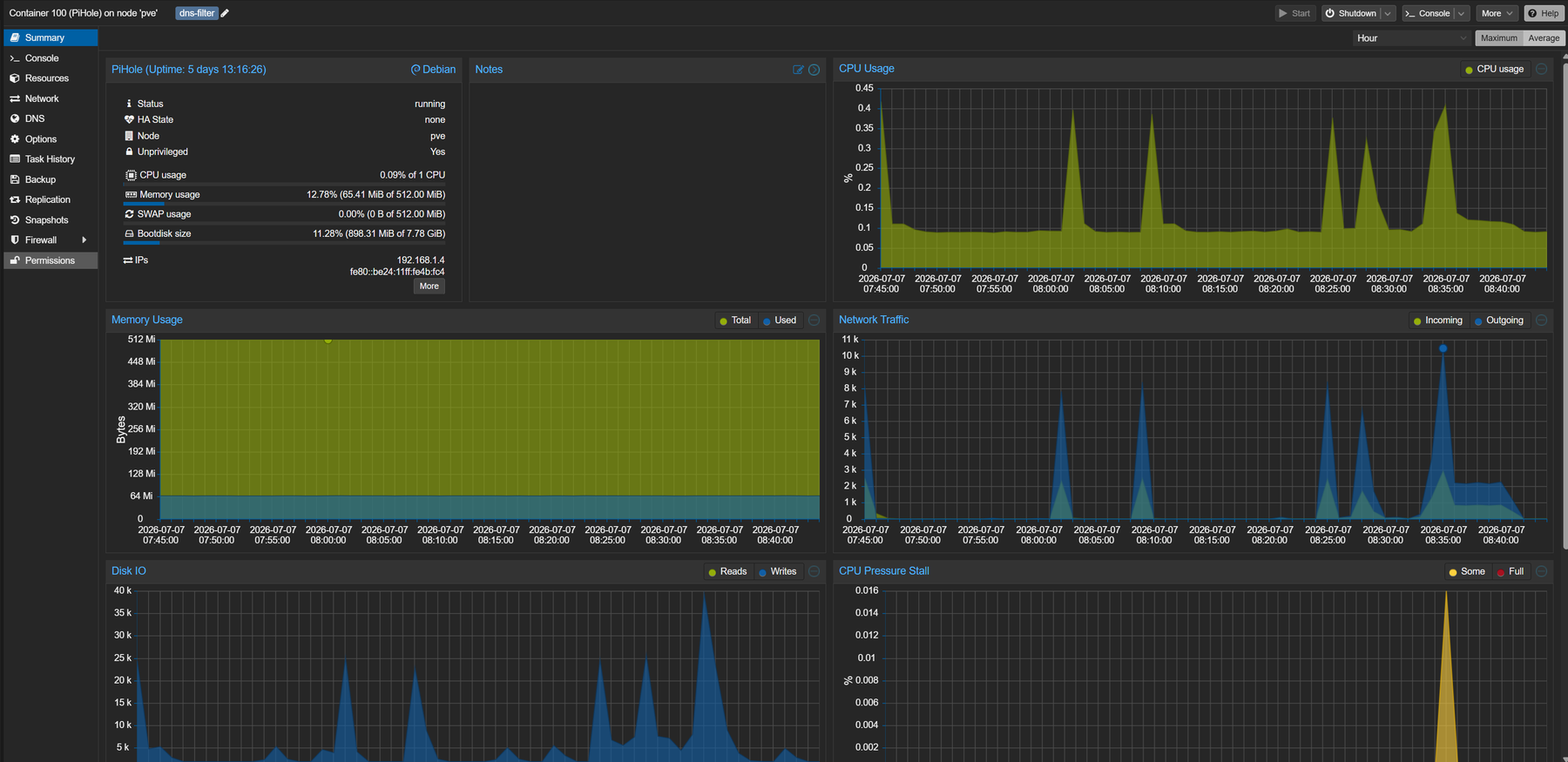Click the Task History list icon
The image size is (1568, 762).
point(15,159)
